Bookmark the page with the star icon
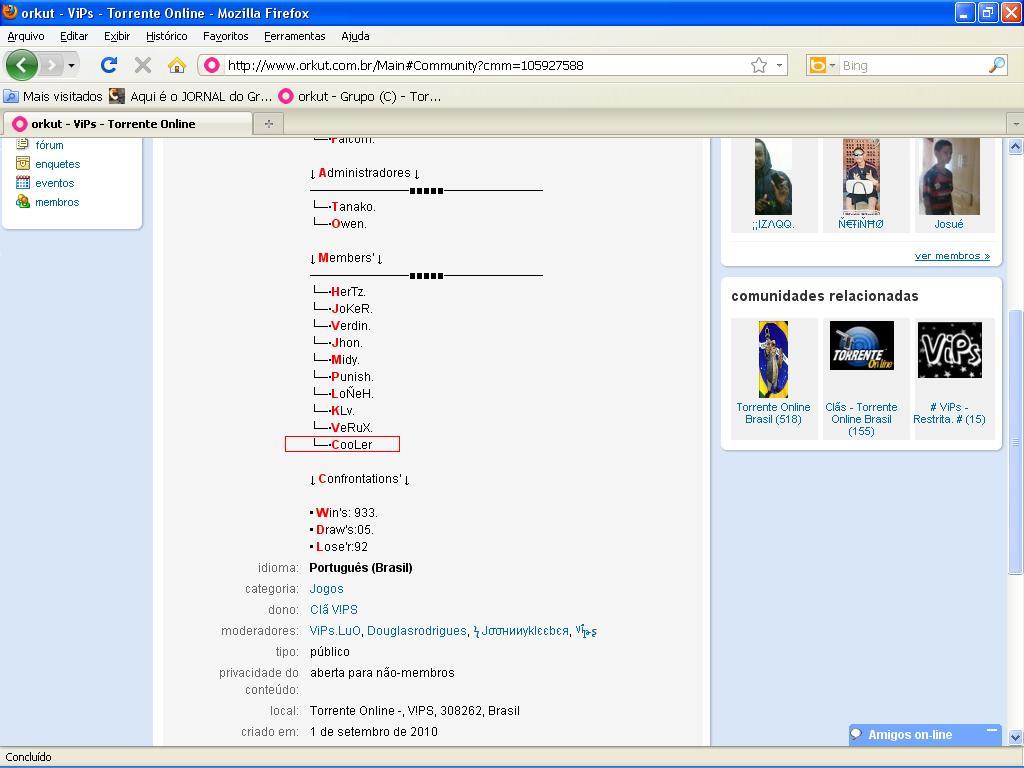This screenshot has height=768, width=1024. point(758,65)
